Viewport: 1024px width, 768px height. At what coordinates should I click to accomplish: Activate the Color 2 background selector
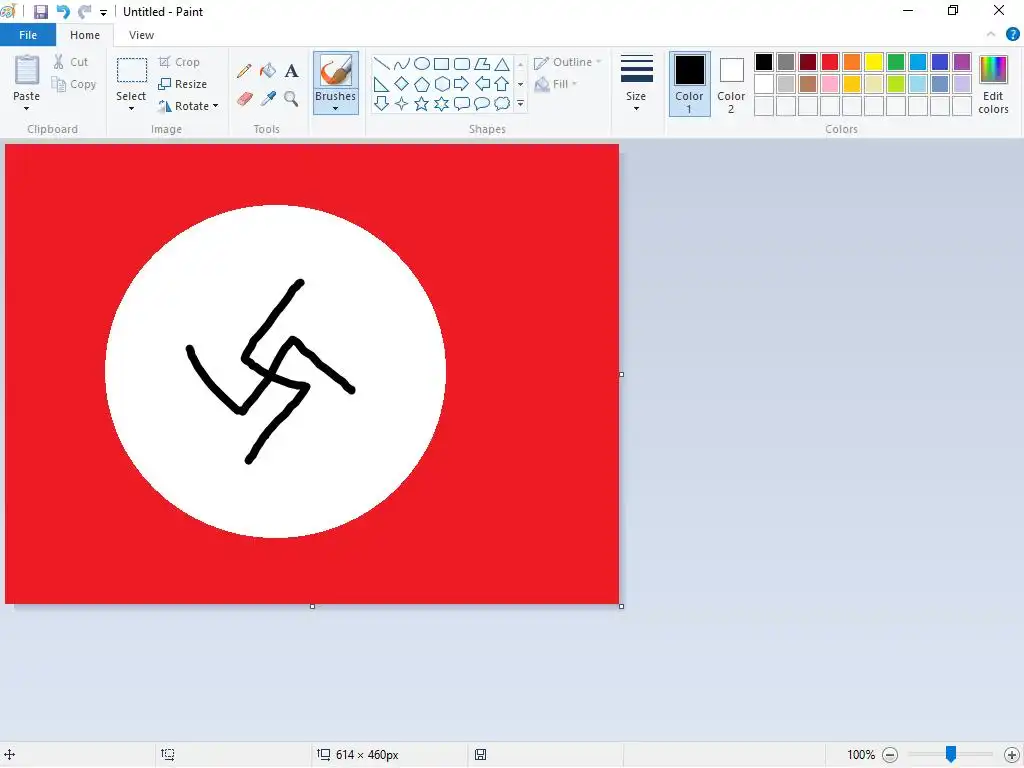[731, 84]
